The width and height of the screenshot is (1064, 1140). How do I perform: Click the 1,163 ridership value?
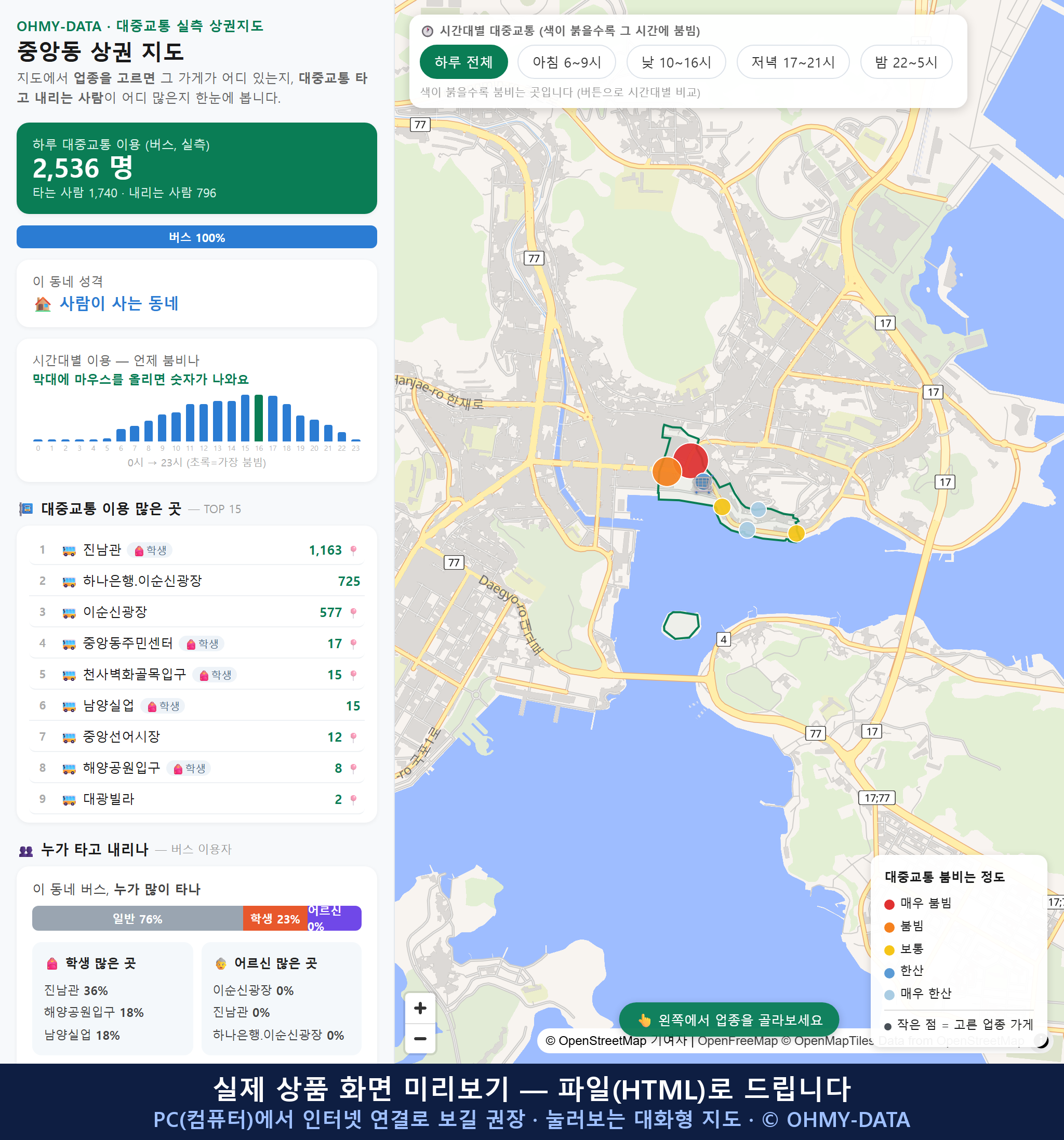pyautogui.click(x=325, y=551)
